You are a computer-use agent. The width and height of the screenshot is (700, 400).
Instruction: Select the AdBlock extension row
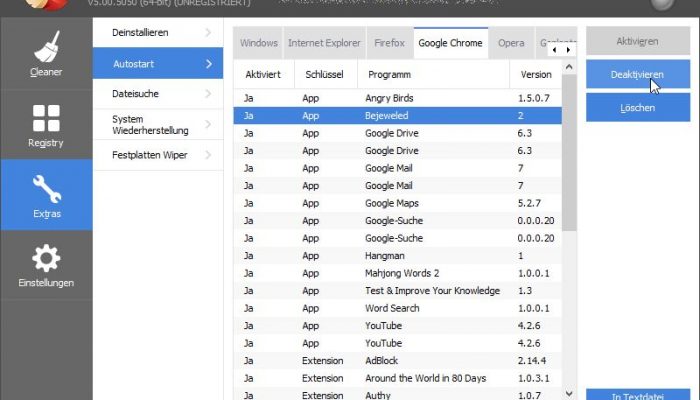click(397, 361)
